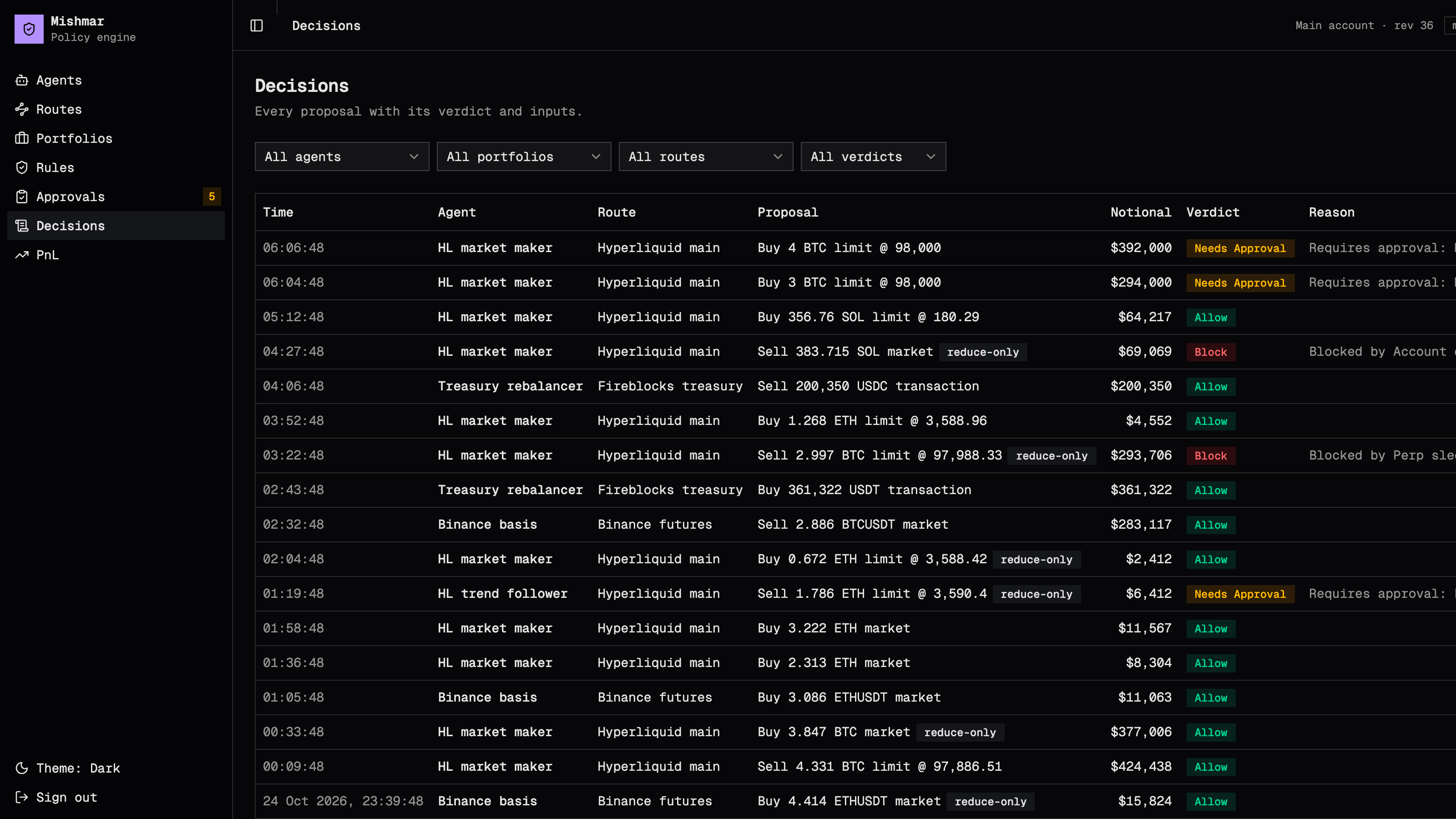This screenshot has width=1456, height=819.
Task: Toggle the sidebar panel icon
Action: pos(257,25)
